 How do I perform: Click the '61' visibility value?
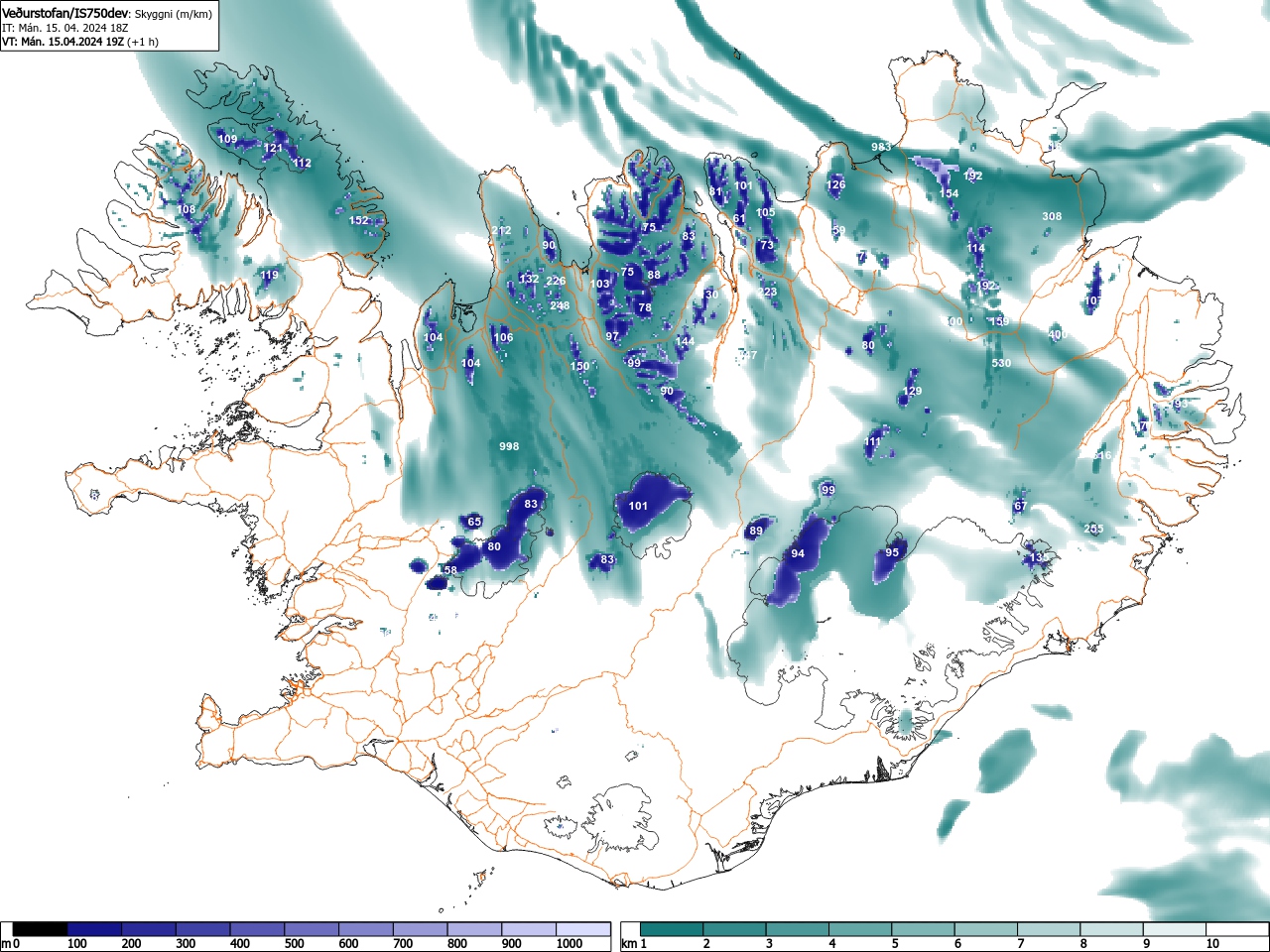[739, 219]
